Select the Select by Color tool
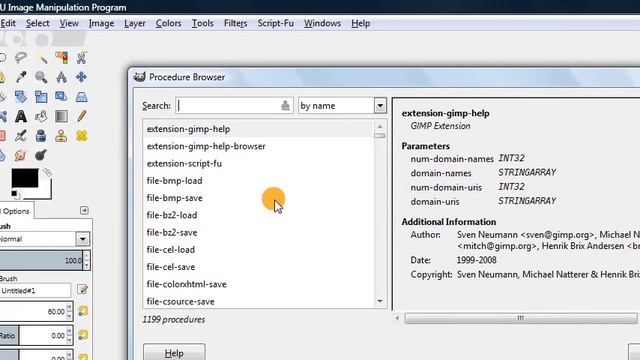Screen dimensions: 640x360 [61, 58]
